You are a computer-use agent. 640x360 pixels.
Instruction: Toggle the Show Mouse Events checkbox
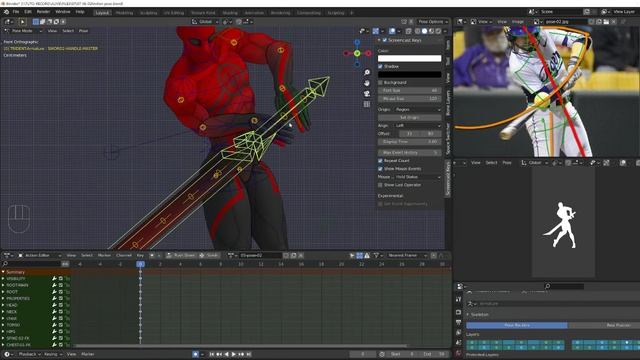pyautogui.click(x=380, y=169)
